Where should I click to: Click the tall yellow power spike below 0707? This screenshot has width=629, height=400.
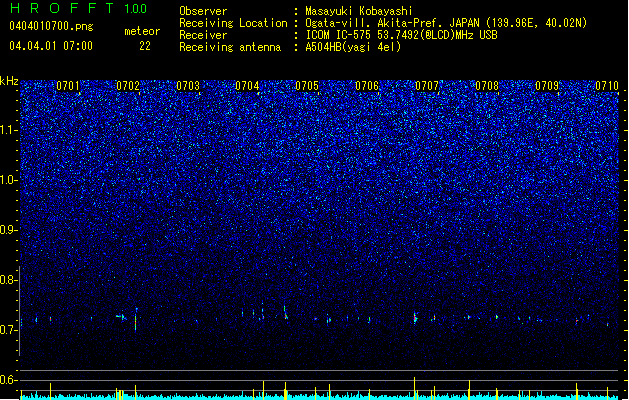pyautogui.click(x=414, y=388)
